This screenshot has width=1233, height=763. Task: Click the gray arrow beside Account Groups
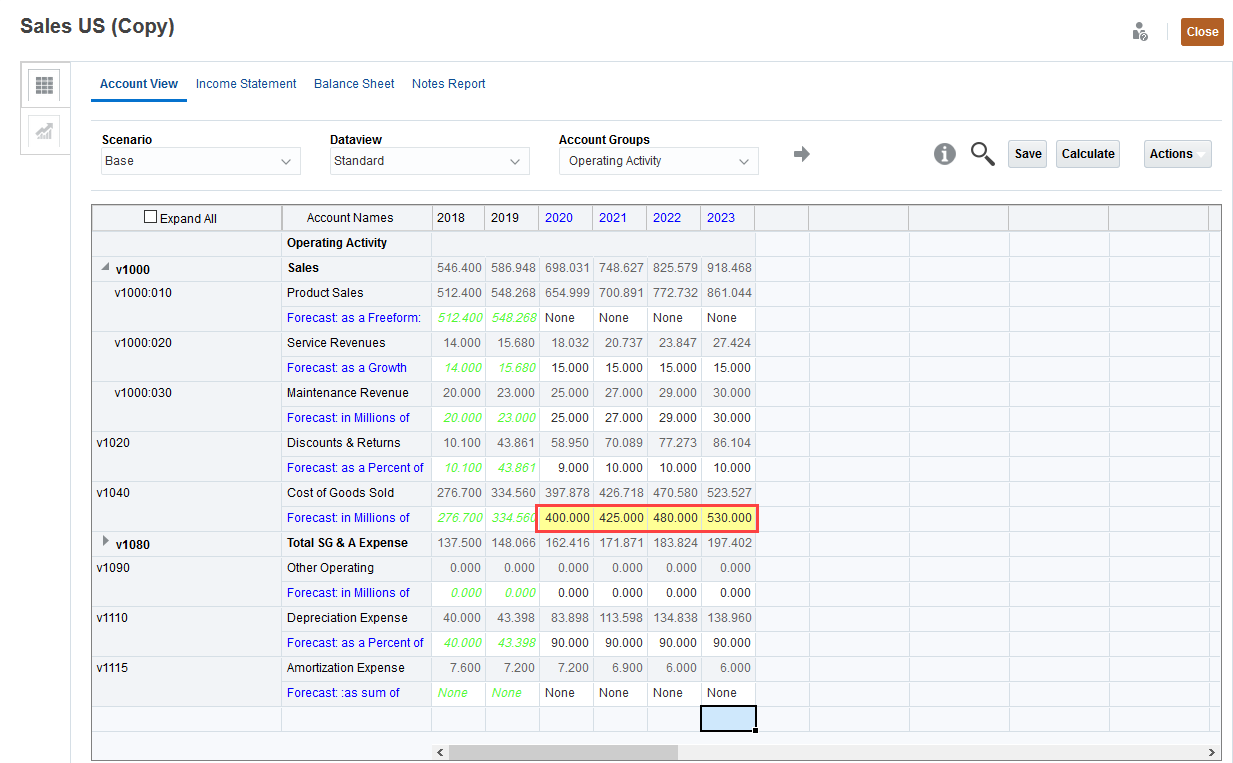point(800,155)
